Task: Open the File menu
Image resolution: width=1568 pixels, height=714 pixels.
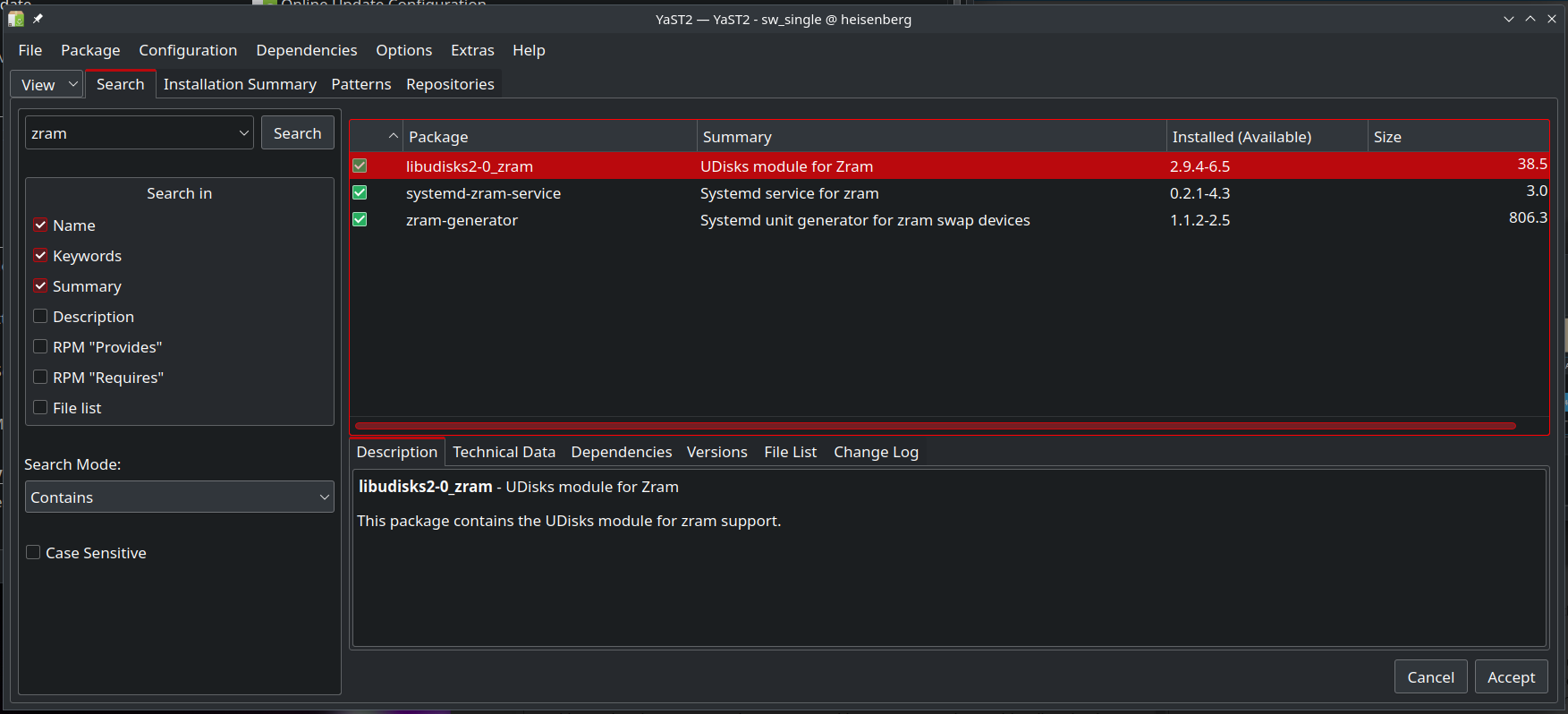Action: (30, 50)
